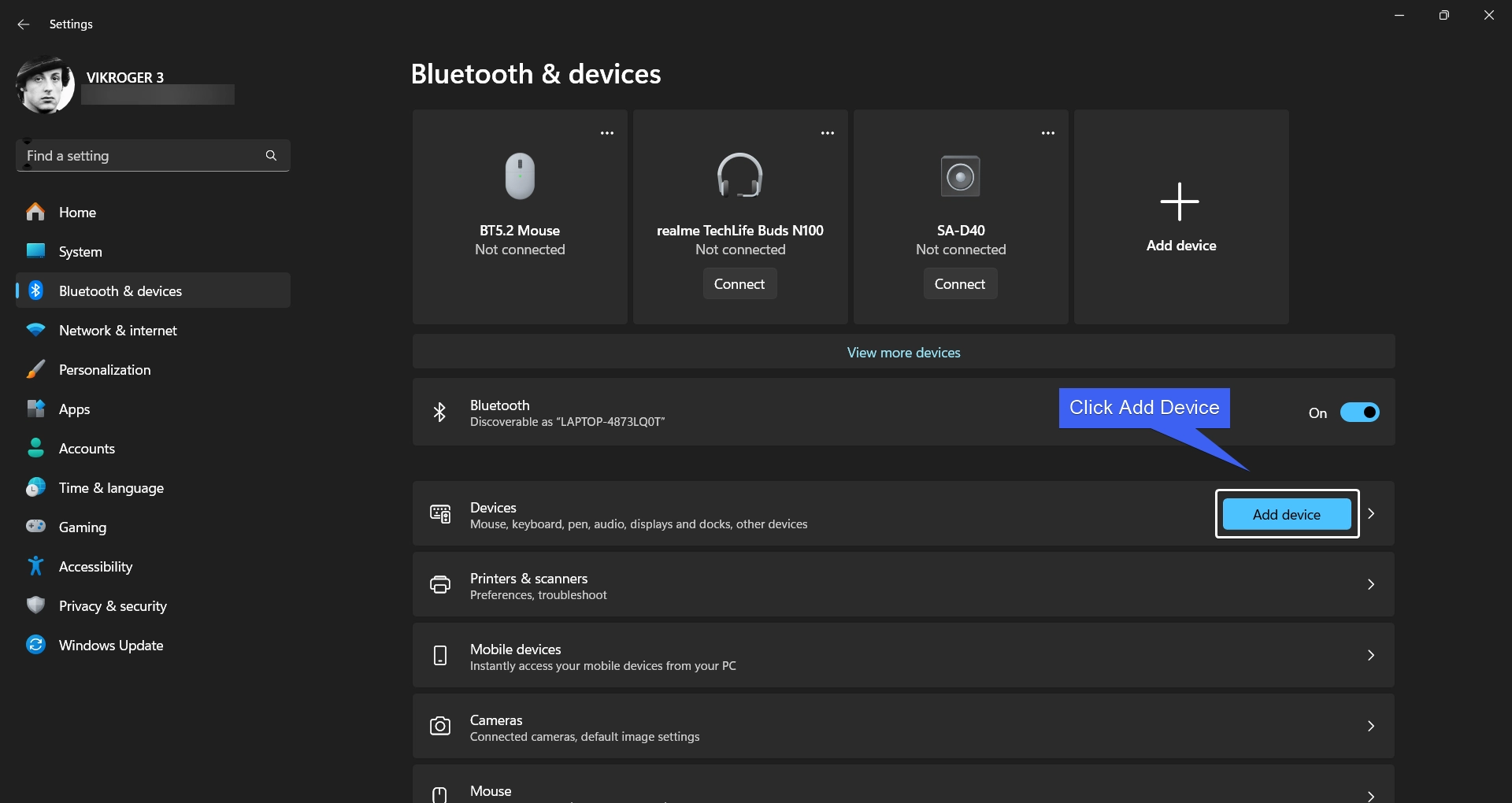Click the Privacy & security shield icon
The height and width of the screenshot is (803, 1512).
pos(35,605)
